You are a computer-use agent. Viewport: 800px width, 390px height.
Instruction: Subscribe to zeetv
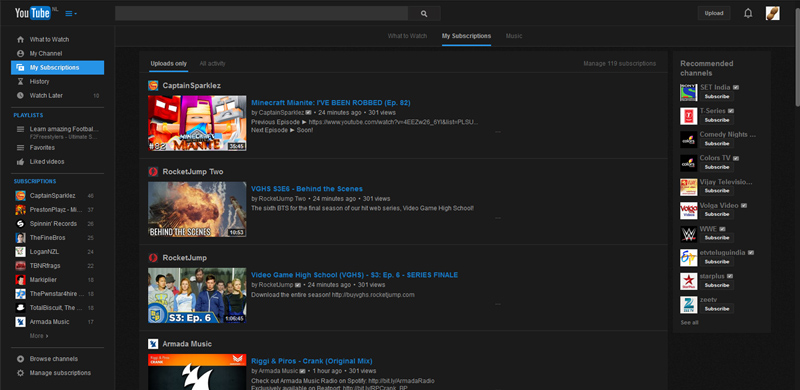[717, 309]
